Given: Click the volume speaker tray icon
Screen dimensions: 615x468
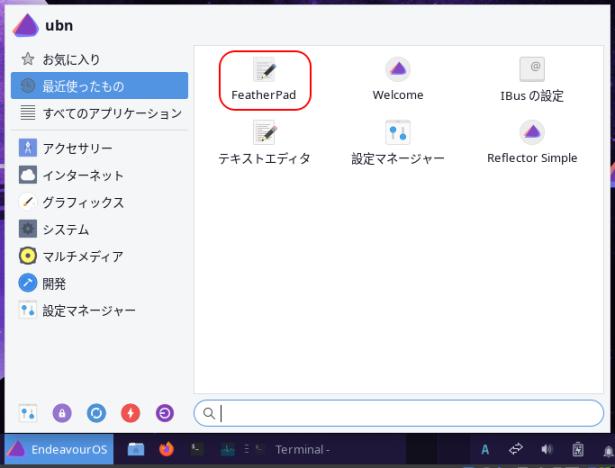Looking at the screenshot, I should (547, 449).
